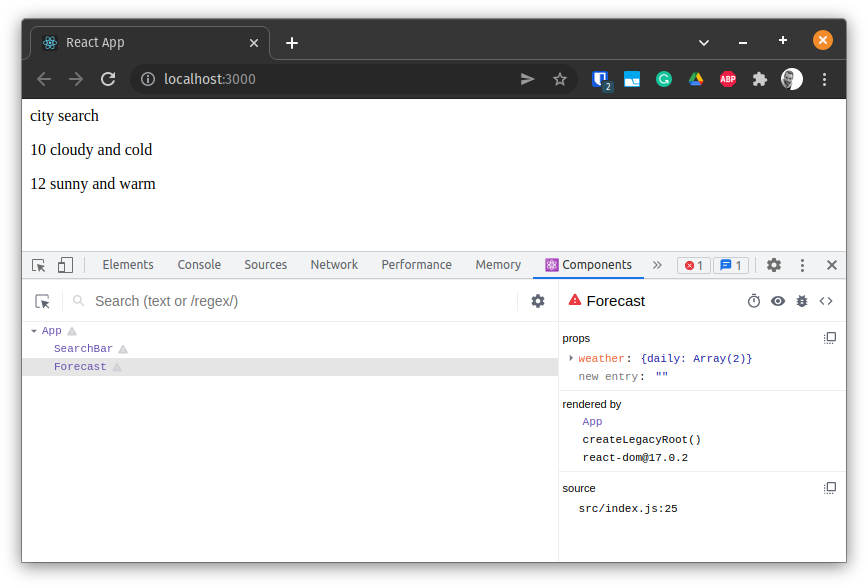Click the component search input field
Screen dimensions: 868x587
click(300, 301)
